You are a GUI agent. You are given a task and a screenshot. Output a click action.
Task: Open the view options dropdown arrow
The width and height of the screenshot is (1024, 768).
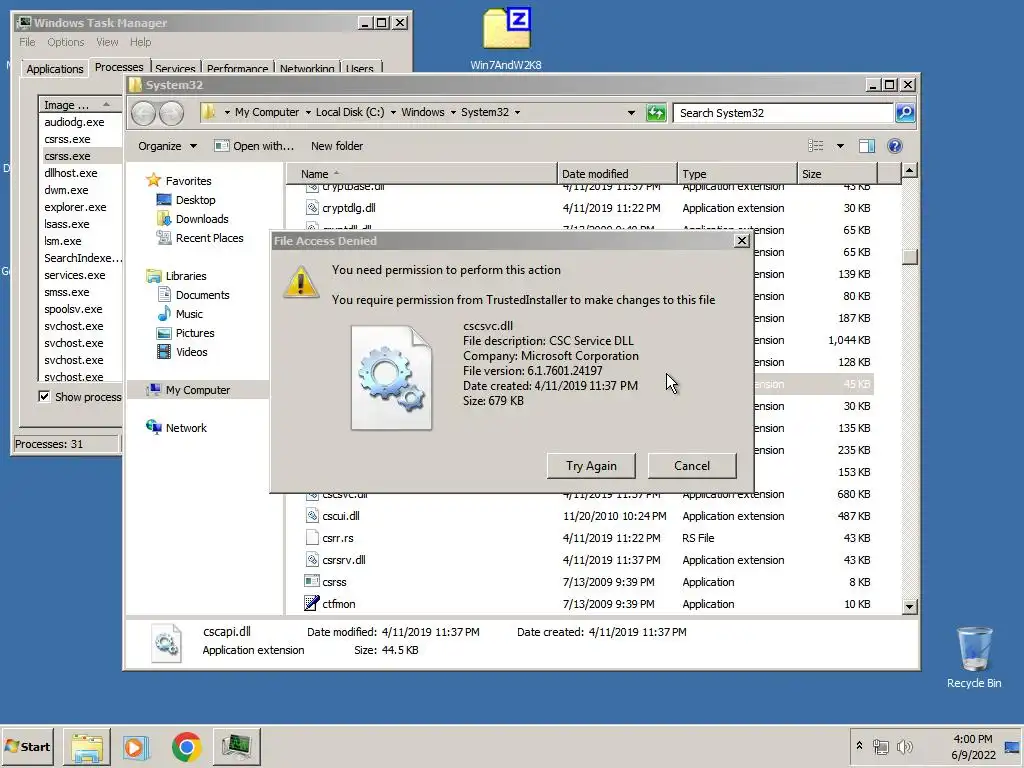pos(840,146)
